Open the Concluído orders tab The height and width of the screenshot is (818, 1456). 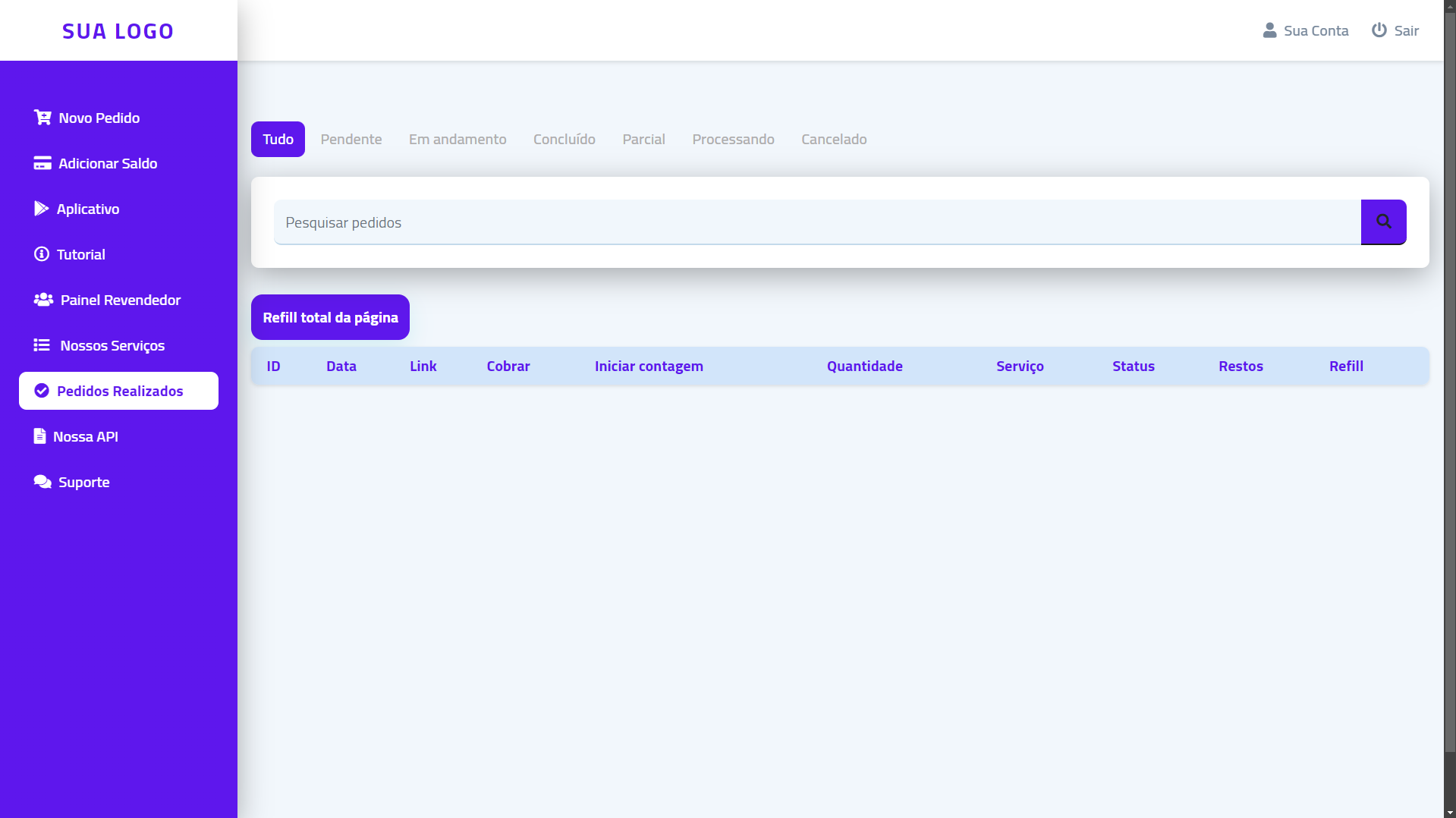[x=564, y=139]
